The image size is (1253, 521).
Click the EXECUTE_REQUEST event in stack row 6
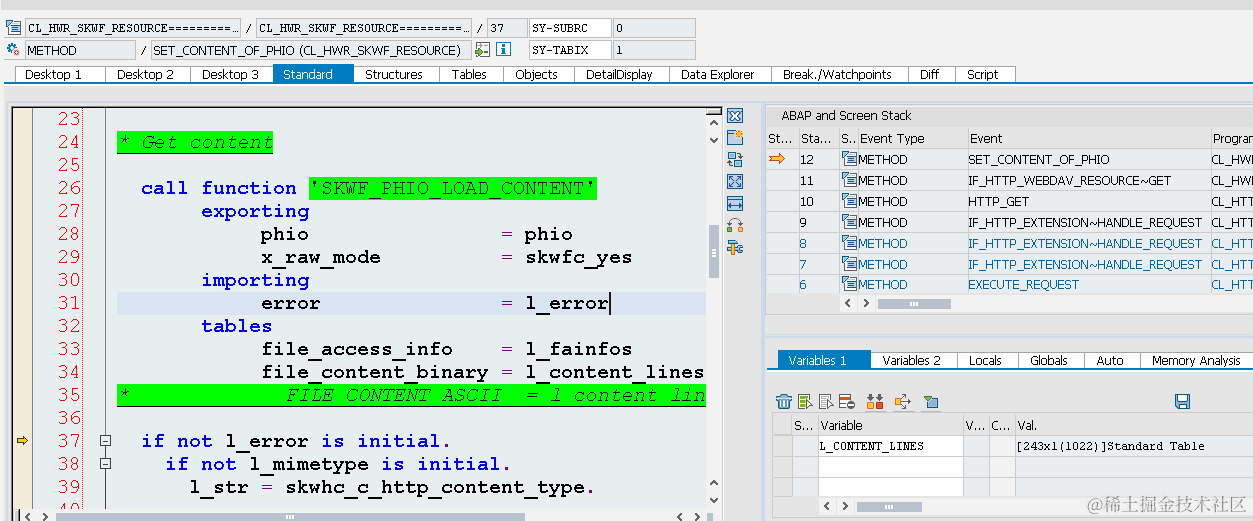(x=1023, y=285)
